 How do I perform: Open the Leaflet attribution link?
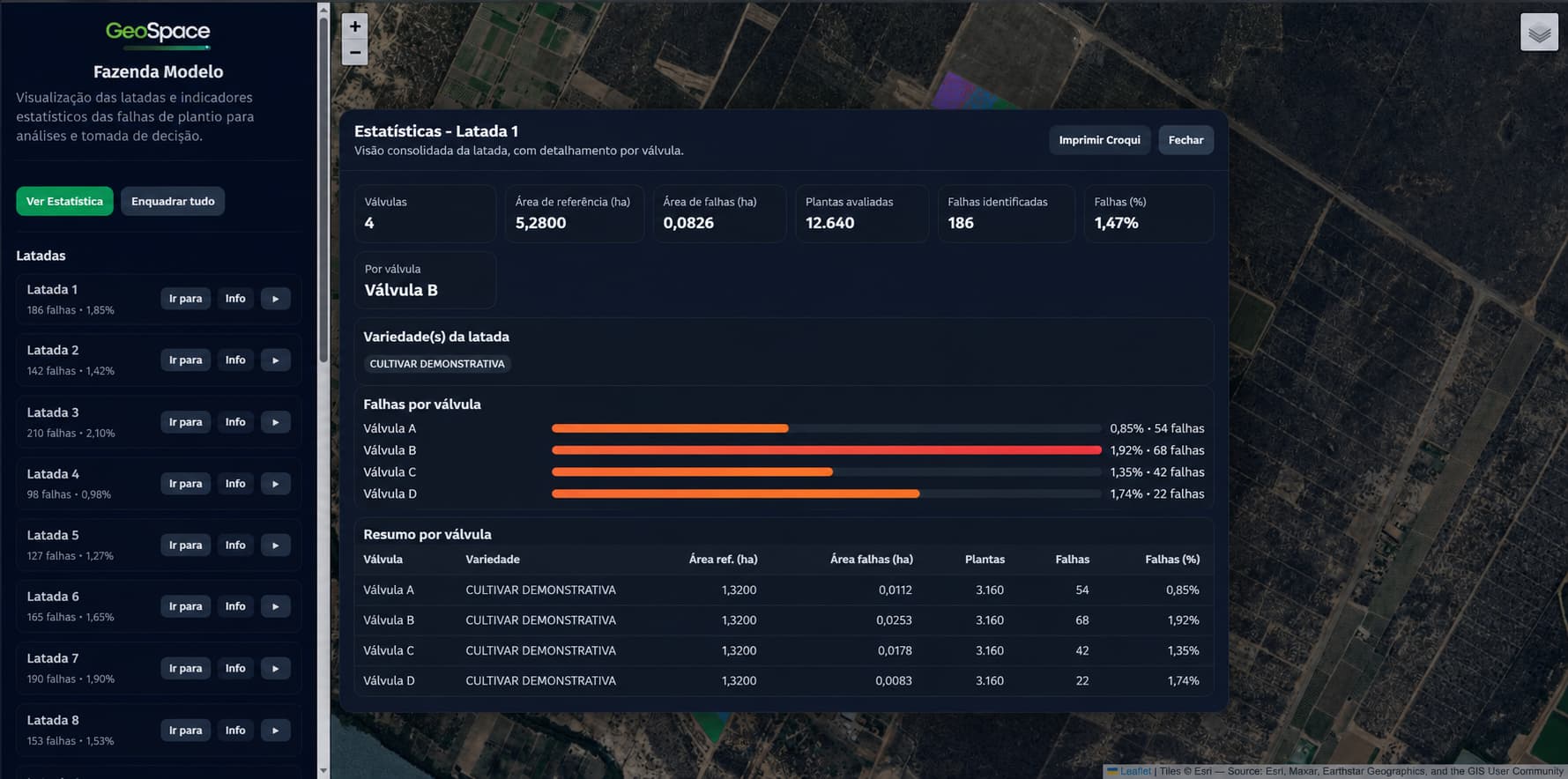1135,771
